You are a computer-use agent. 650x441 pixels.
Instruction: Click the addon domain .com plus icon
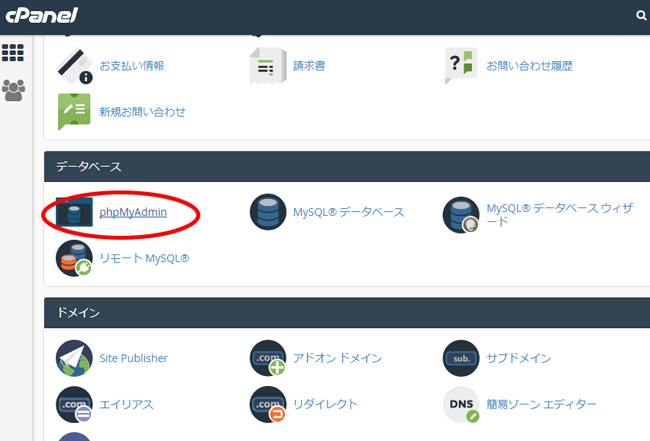pos(268,358)
